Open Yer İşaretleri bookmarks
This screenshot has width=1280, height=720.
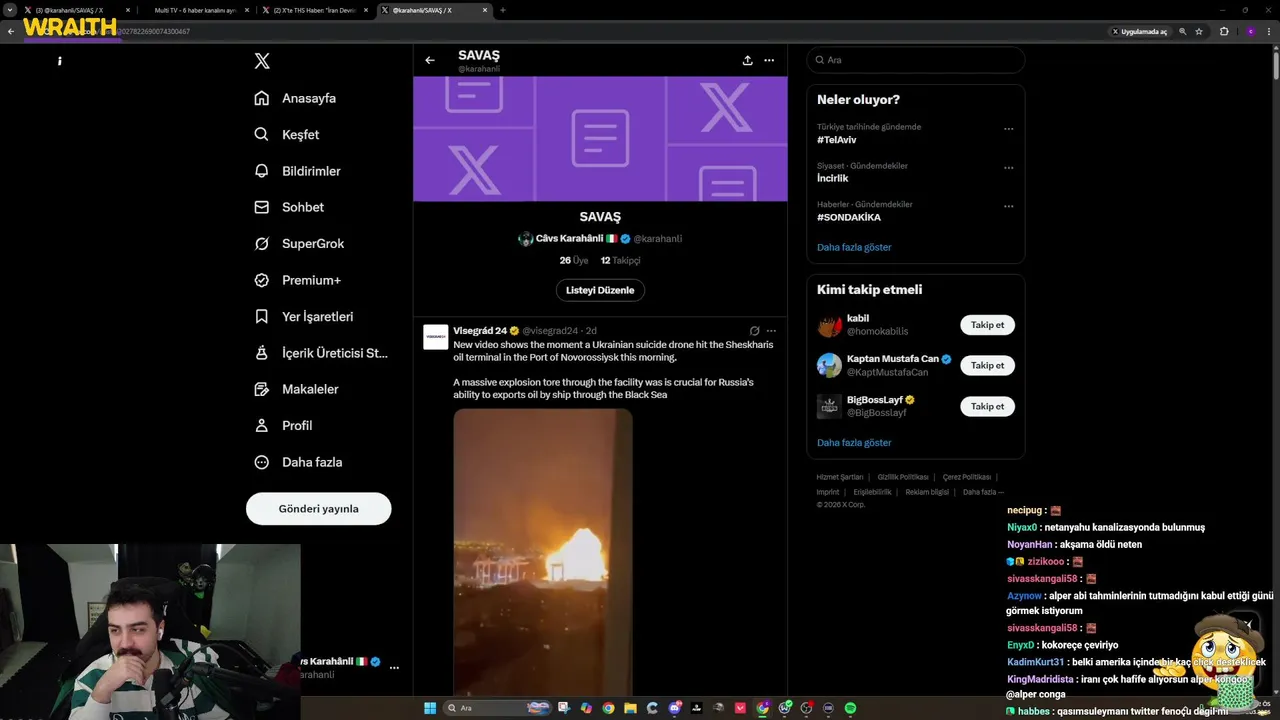pyautogui.click(x=304, y=316)
